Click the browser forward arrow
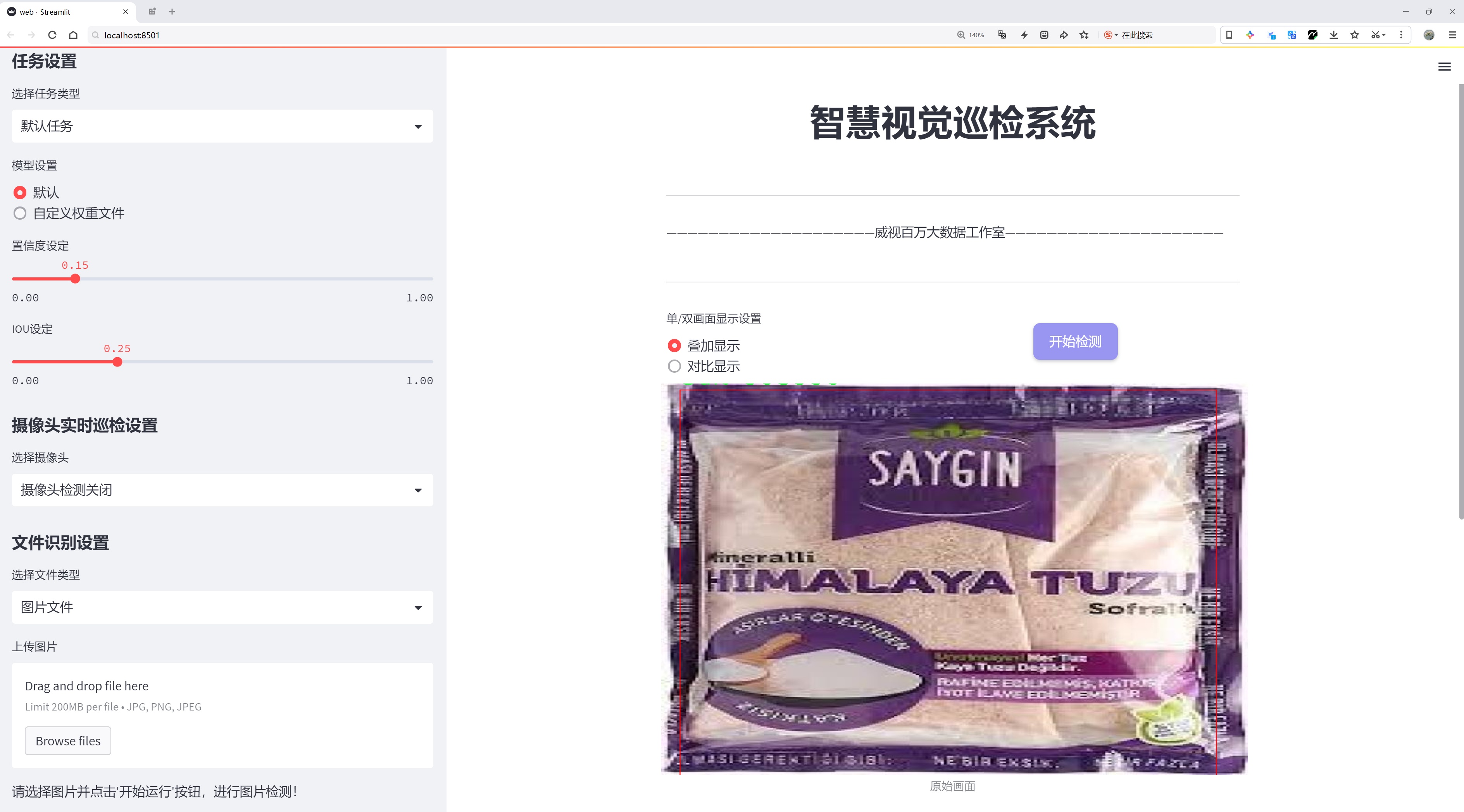 tap(32, 35)
